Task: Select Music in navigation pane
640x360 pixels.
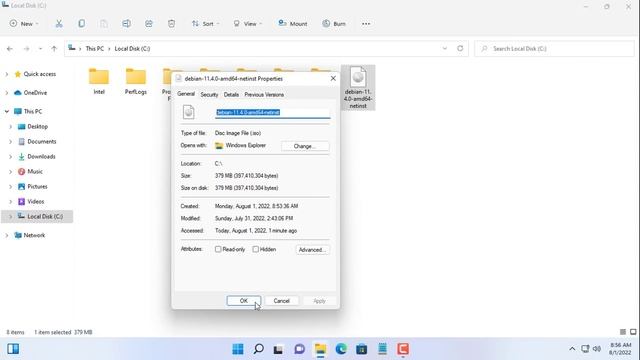Action: click(x=35, y=172)
